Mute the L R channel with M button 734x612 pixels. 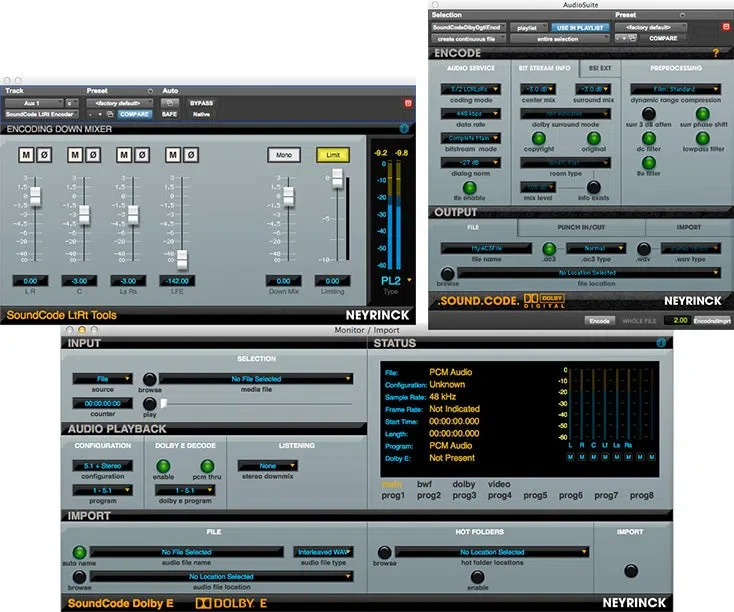coord(26,155)
